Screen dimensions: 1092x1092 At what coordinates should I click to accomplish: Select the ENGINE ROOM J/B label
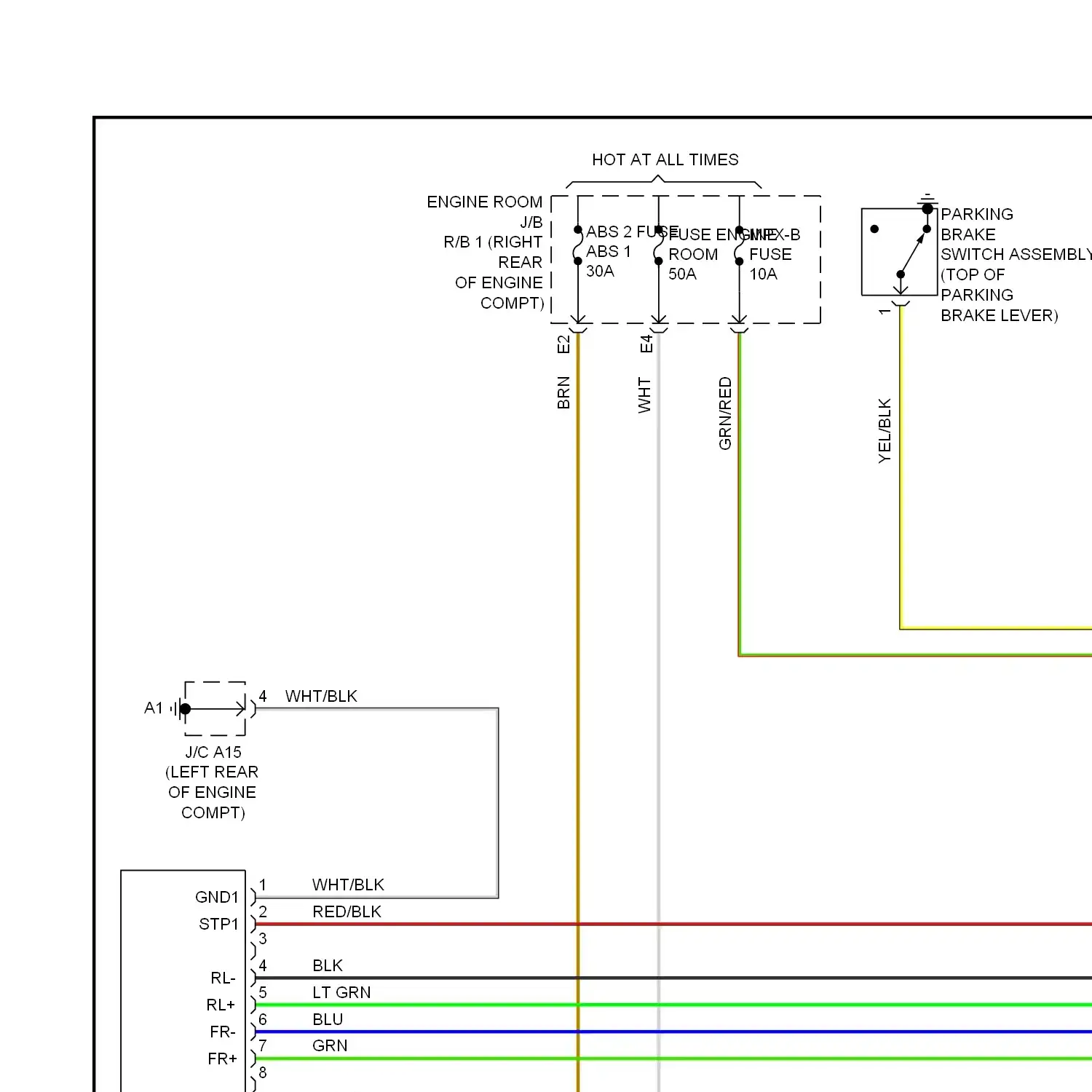tap(485, 212)
